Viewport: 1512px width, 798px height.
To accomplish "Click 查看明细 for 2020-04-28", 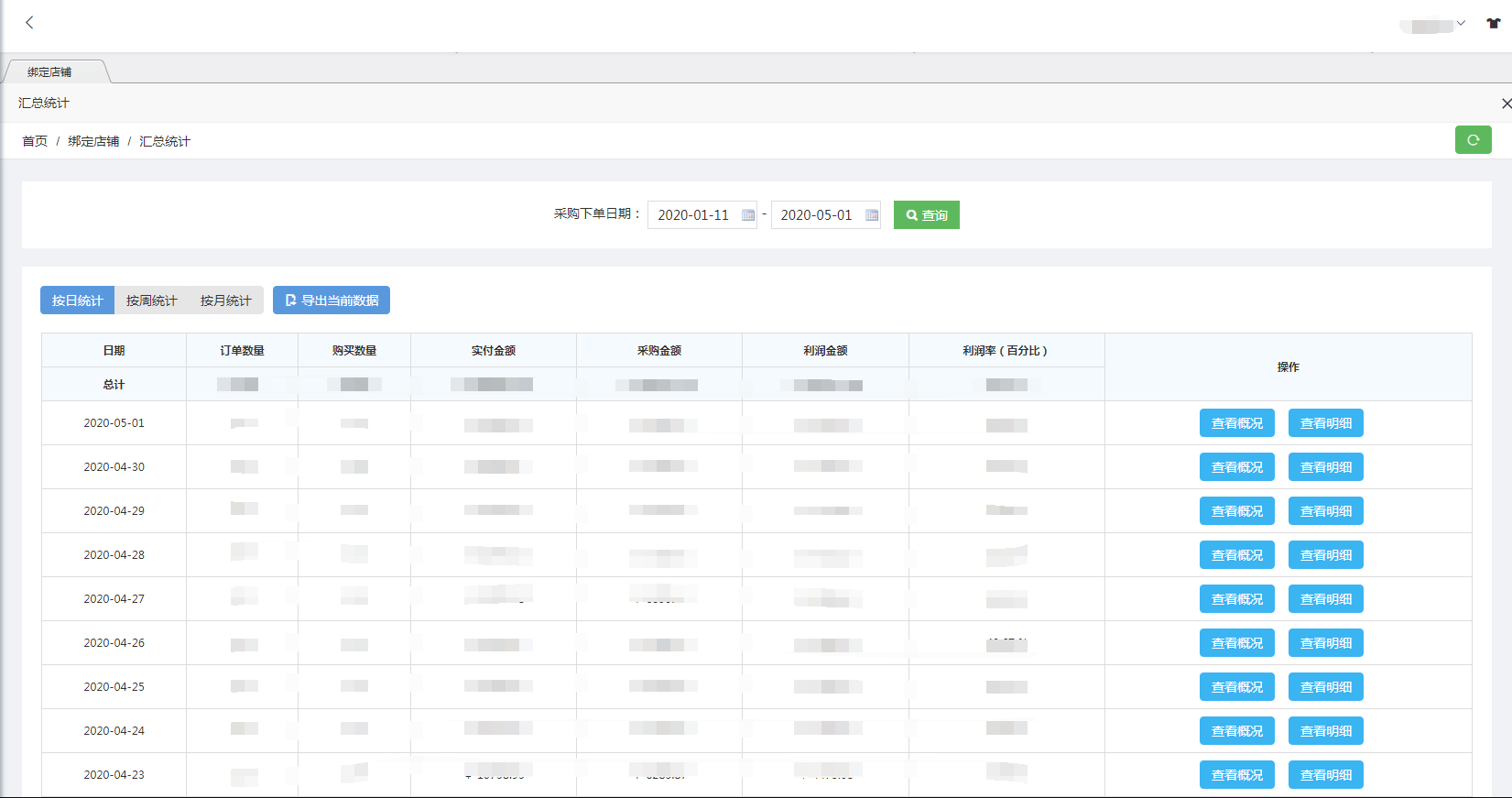I will point(1326,555).
